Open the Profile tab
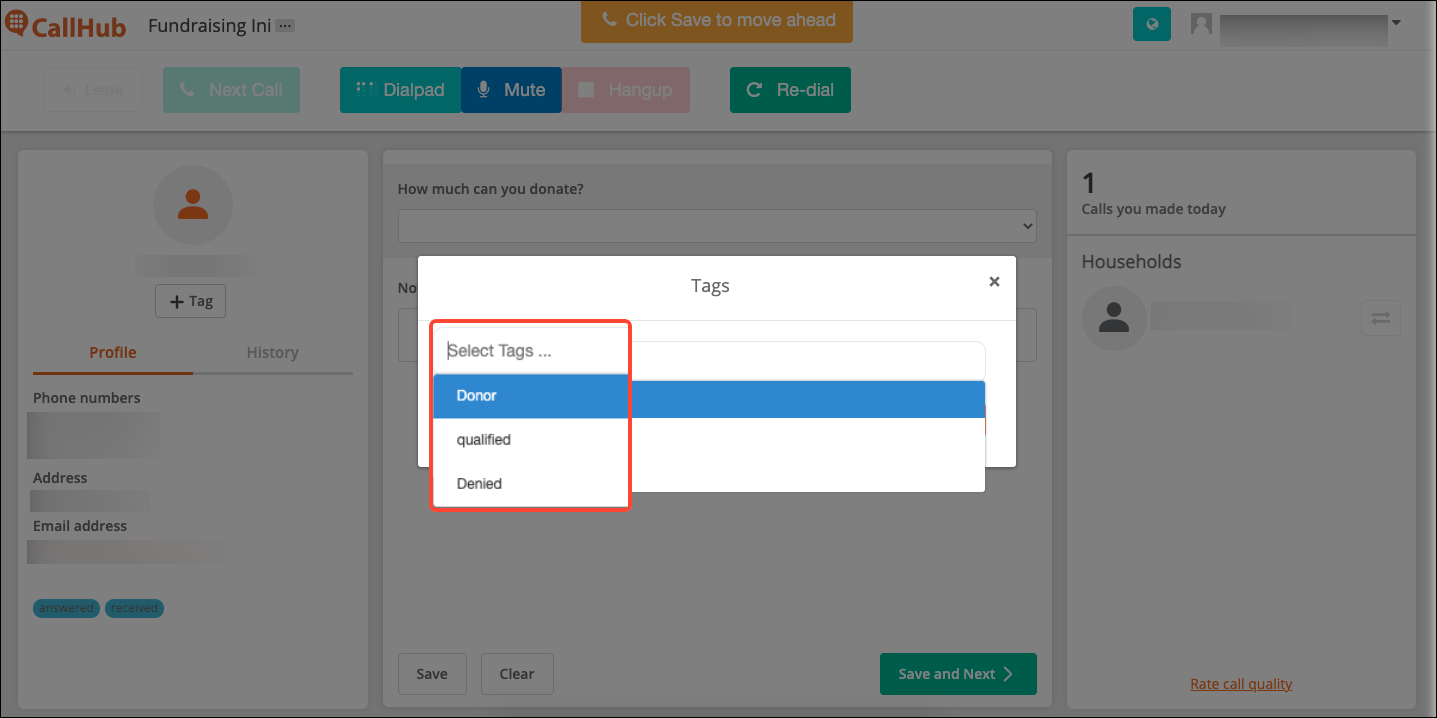 [113, 353]
